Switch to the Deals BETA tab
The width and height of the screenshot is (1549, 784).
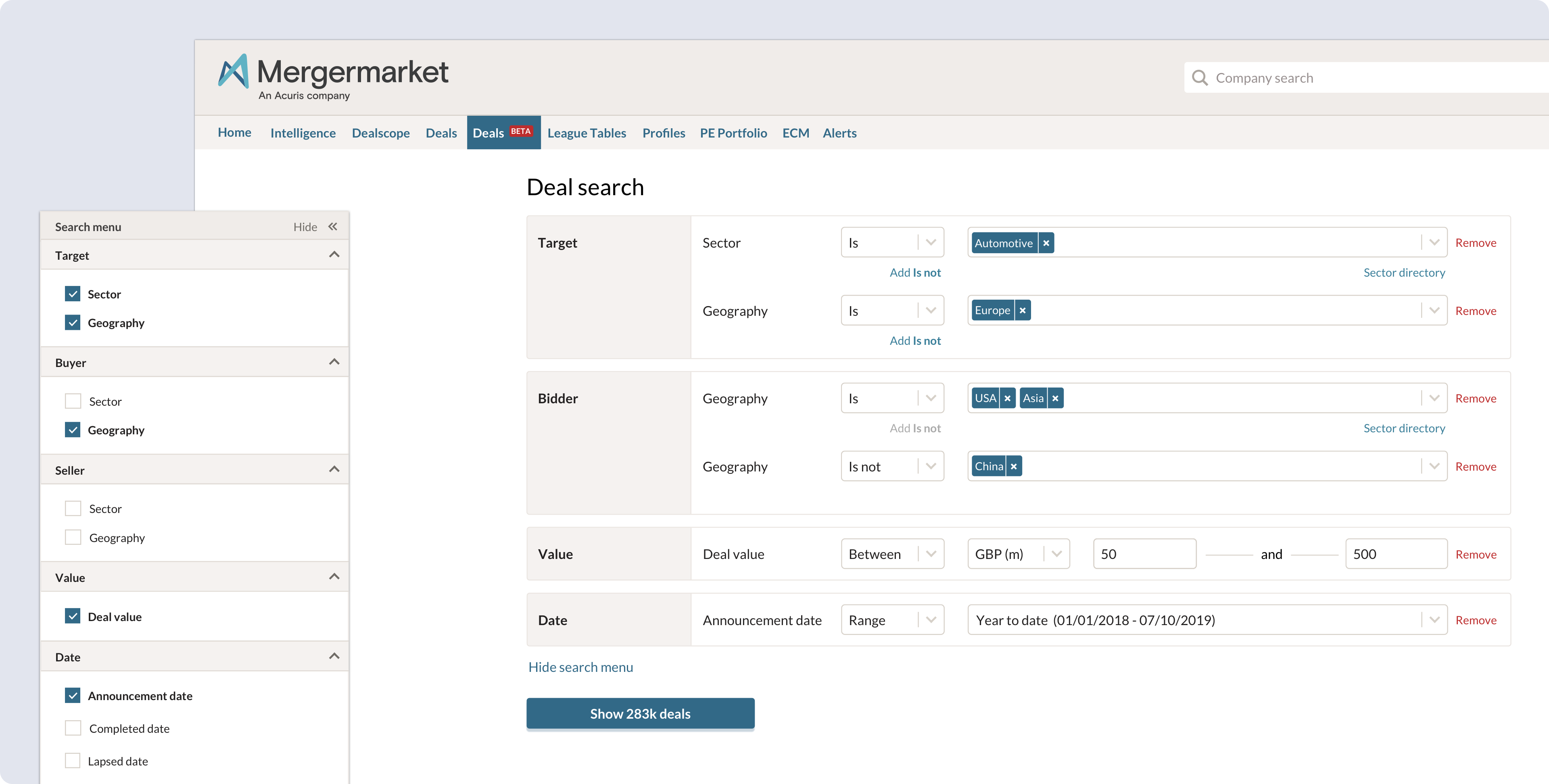pyautogui.click(x=503, y=132)
